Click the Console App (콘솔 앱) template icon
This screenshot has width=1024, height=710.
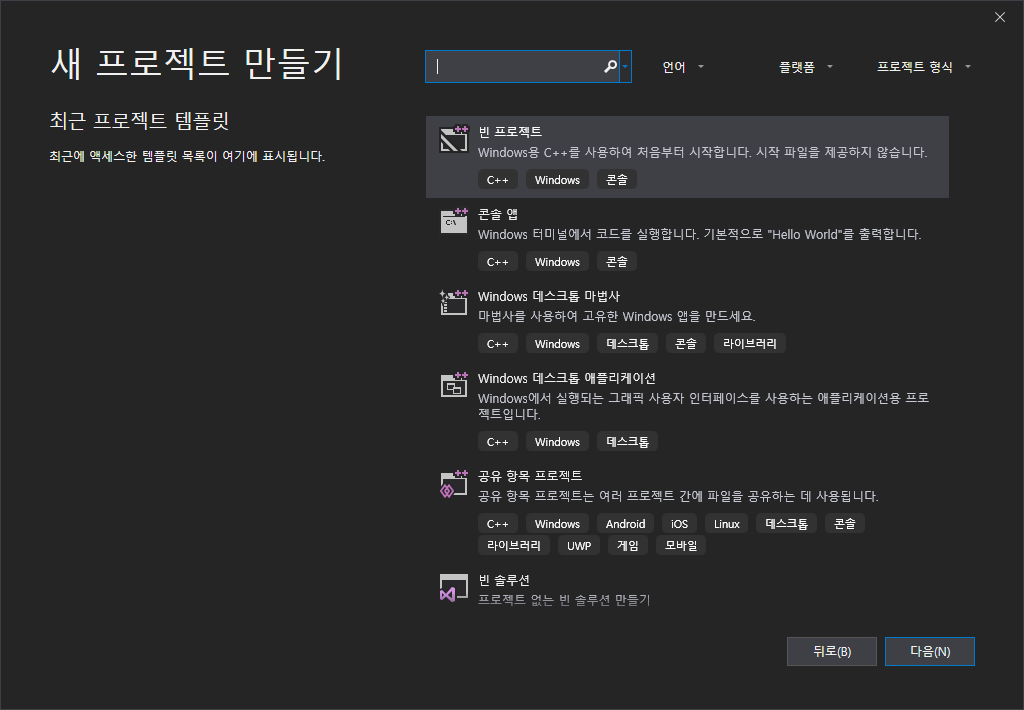pyautogui.click(x=454, y=221)
